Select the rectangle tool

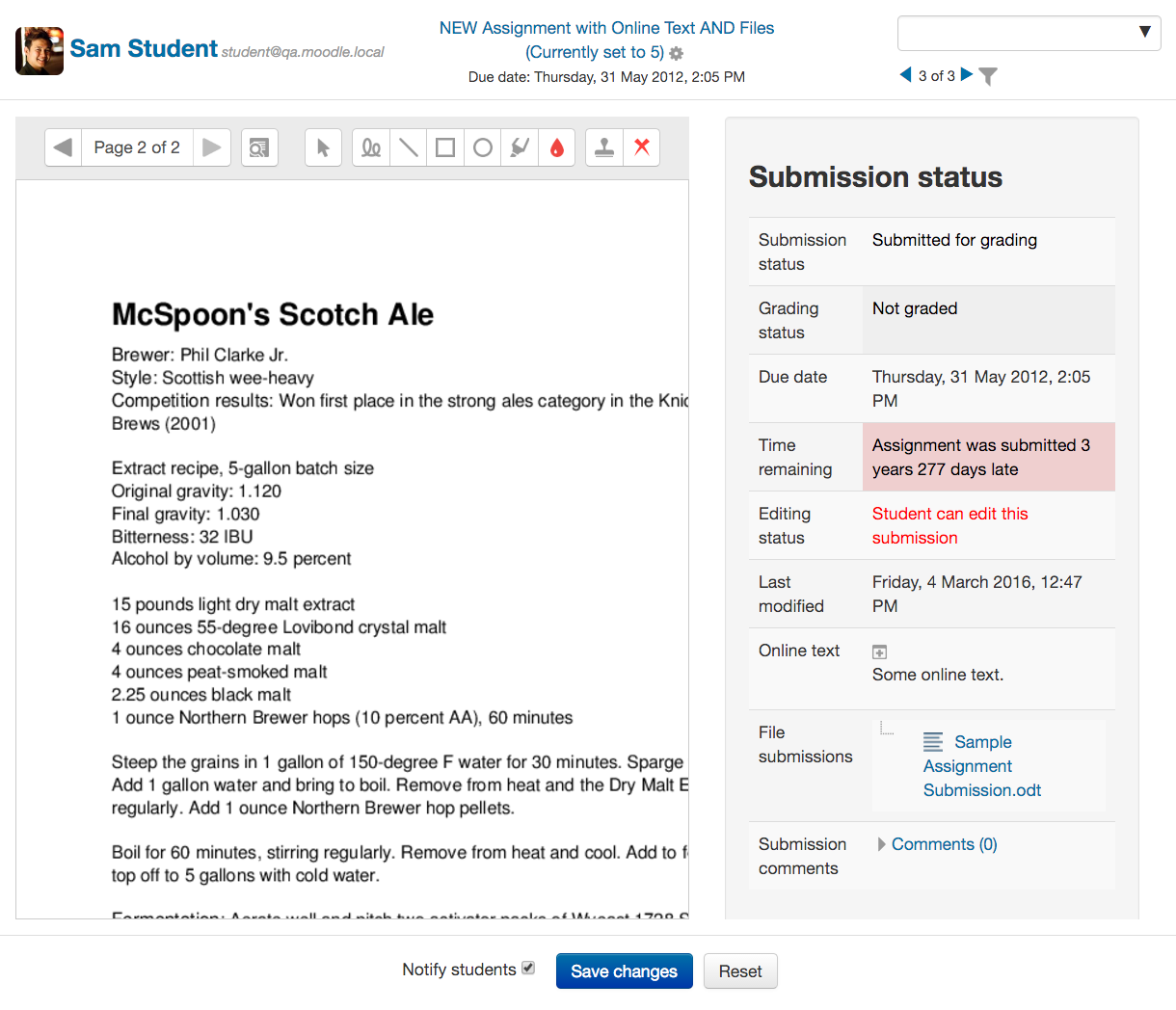point(445,147)
